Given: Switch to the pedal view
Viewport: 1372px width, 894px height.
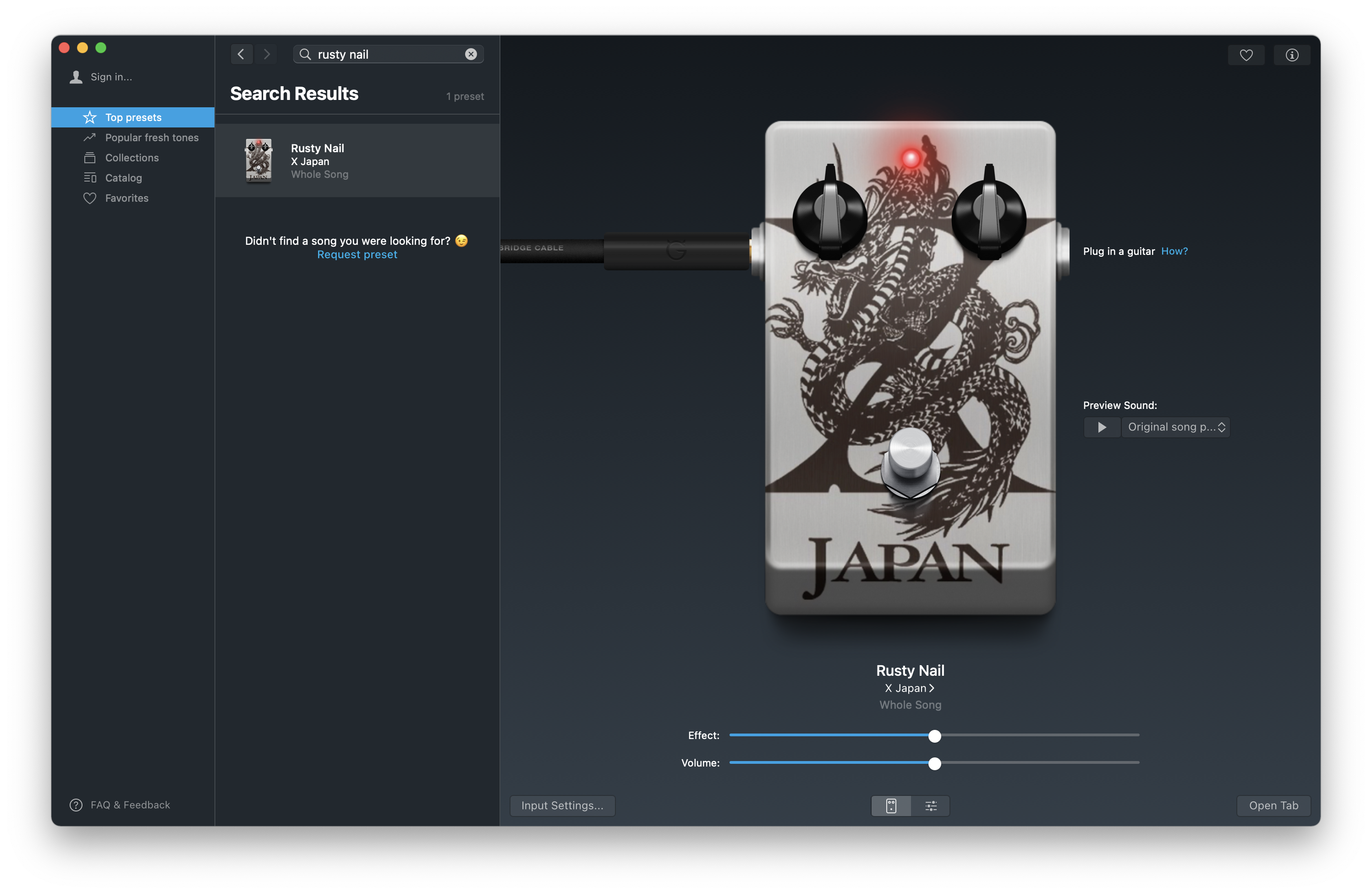Looking at the screenshot, I should pos(891,805).
